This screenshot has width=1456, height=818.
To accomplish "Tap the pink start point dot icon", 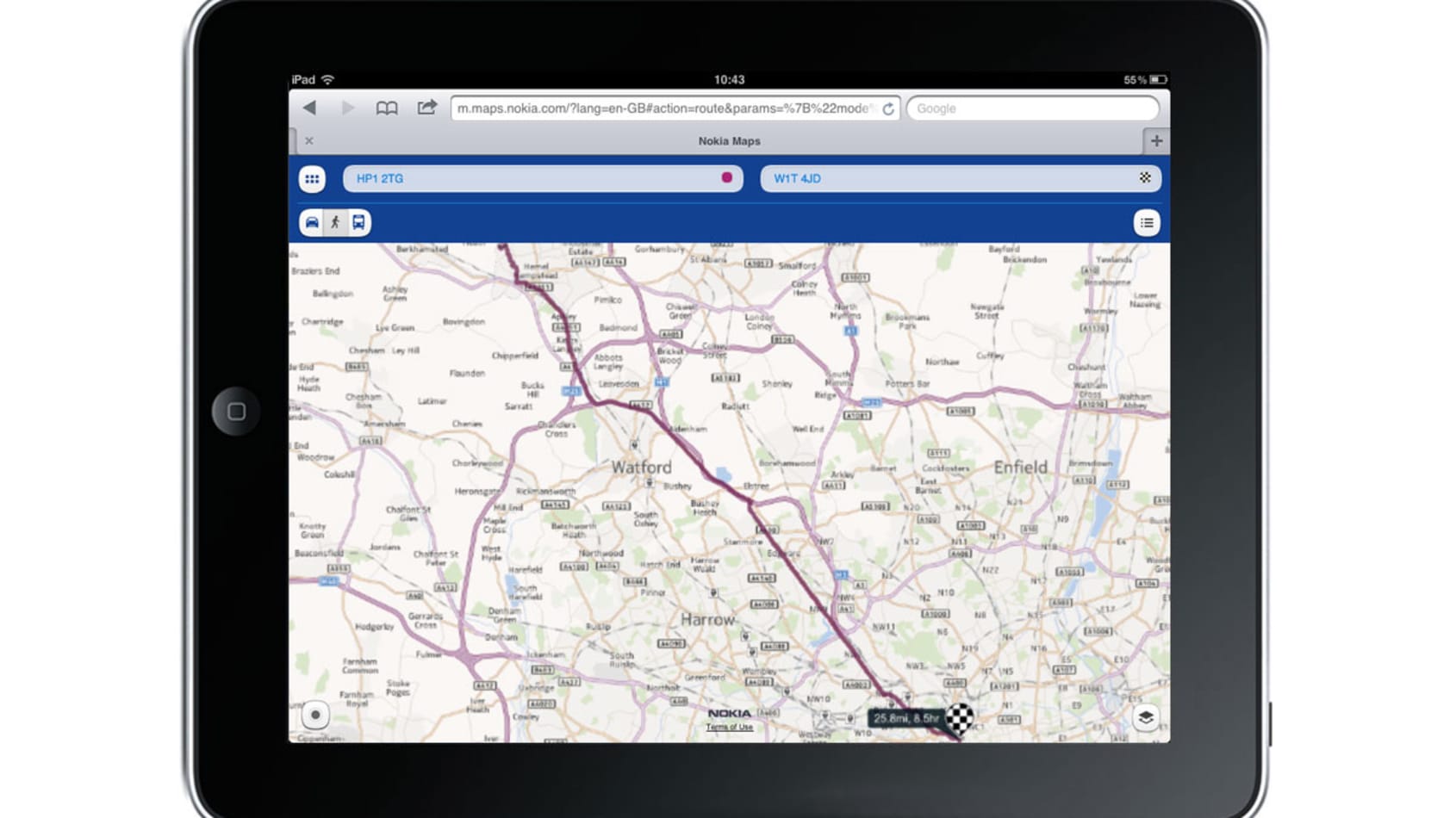I will (726, 177).
